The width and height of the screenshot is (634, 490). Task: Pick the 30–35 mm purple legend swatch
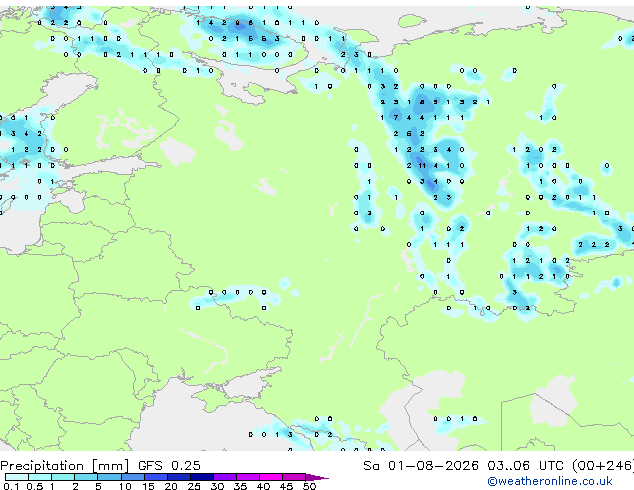225,477
